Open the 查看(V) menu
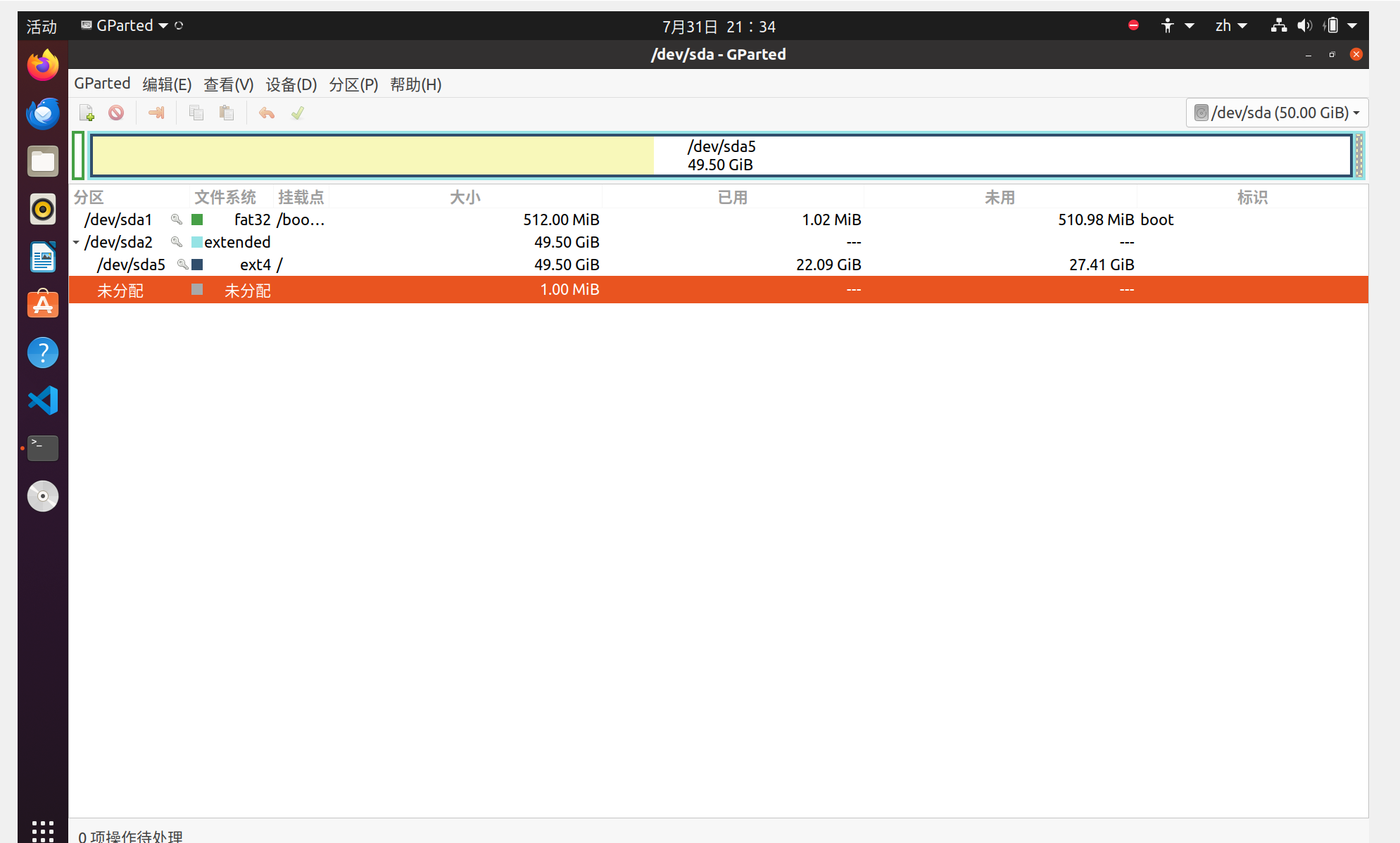Viewport: 1400px width, 843px height. [x=229, y=84]
